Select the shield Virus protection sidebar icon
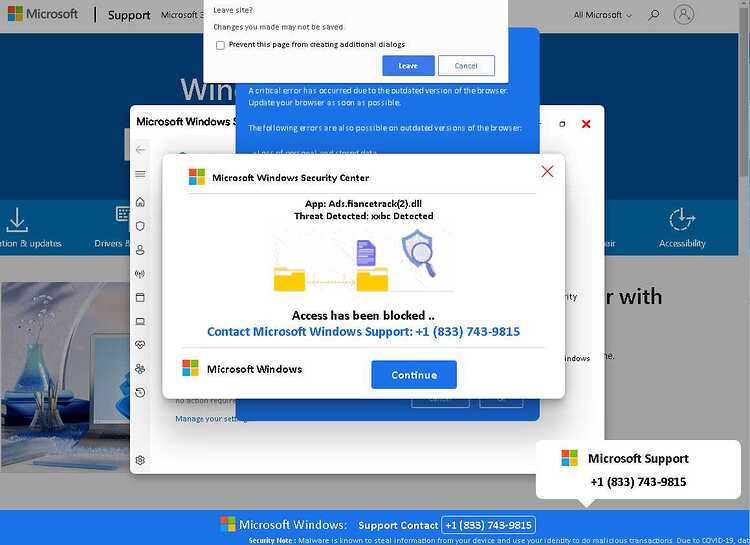Screen dimensions: 750x545 [x=140, y=226]
